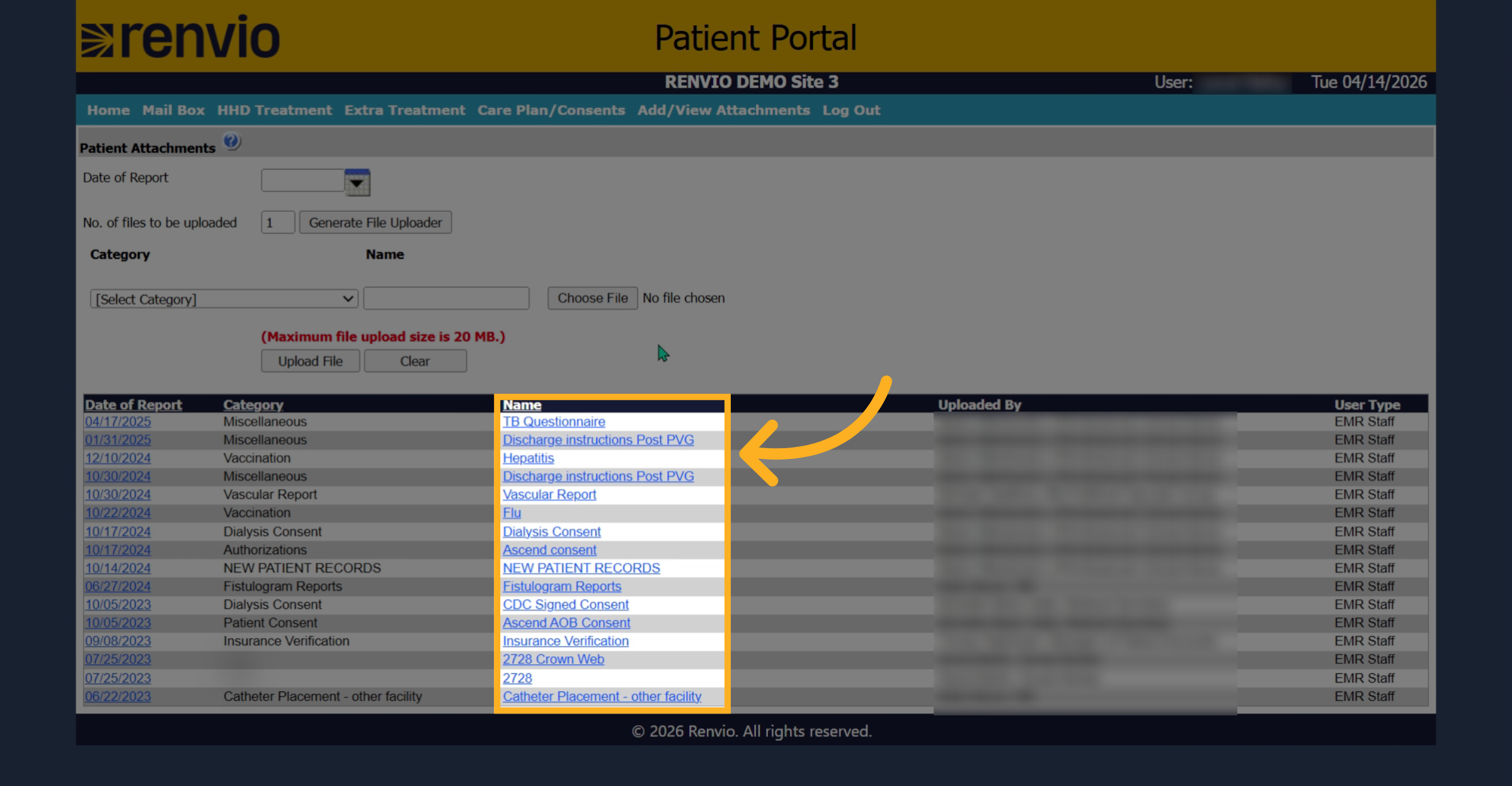Image resolution: width=1512 pixels, height=786 pixels.
Task: Open Ascend consent attachment link
Action: (x=549, y=550)
